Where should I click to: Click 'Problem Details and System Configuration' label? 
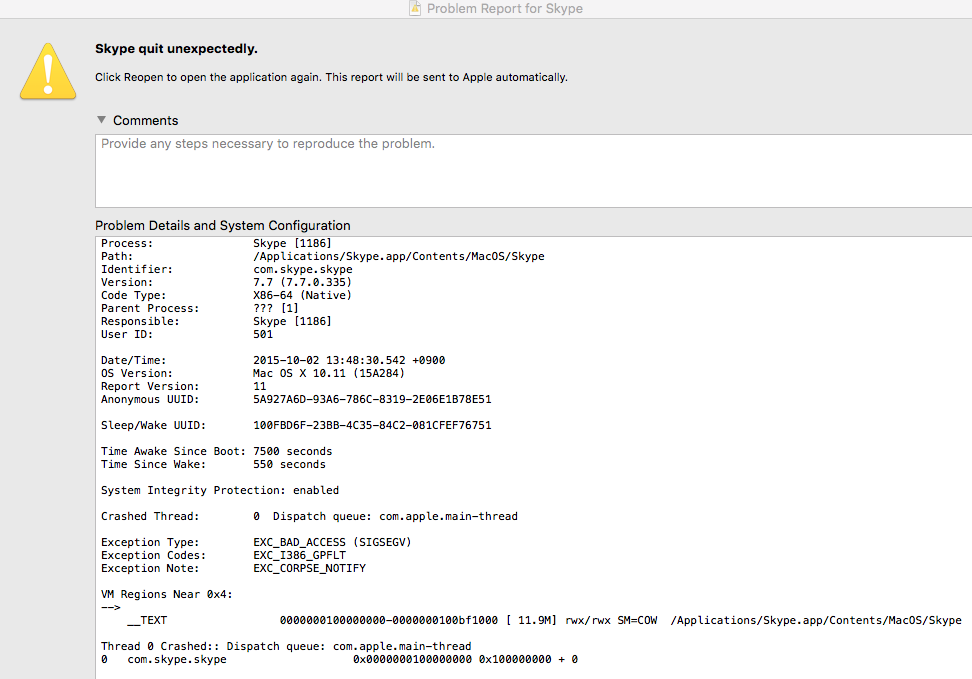(x=223, y=226)
